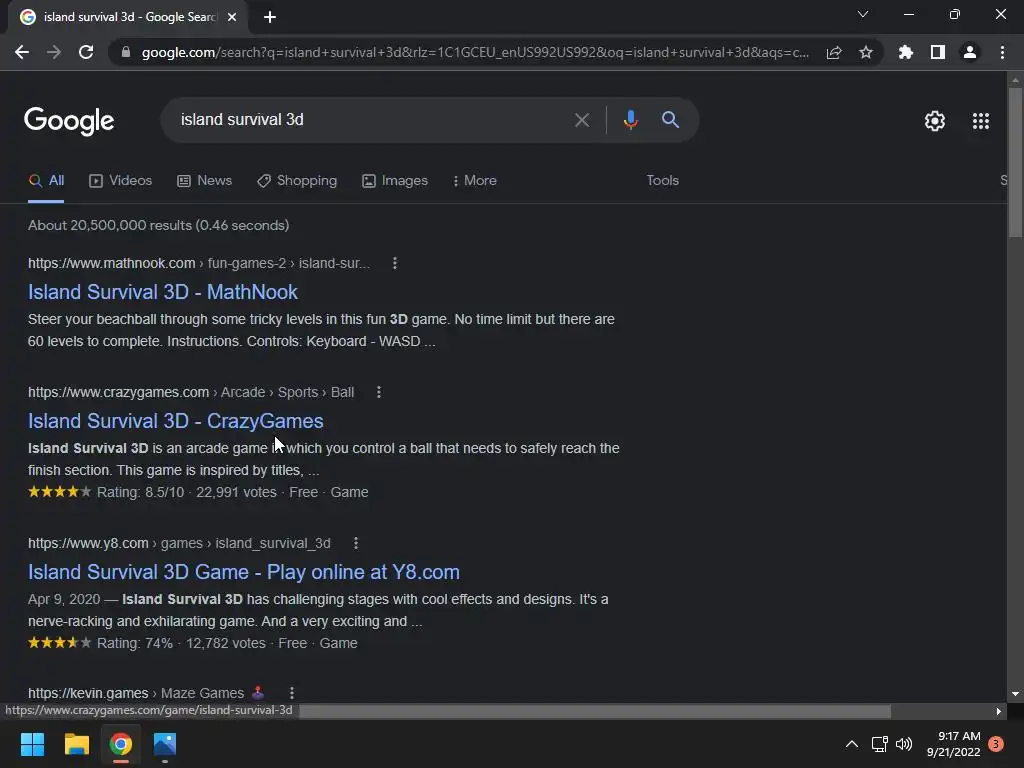Start voice search with microphone
Screen dimensions: 1024x768
coord(630,120)
